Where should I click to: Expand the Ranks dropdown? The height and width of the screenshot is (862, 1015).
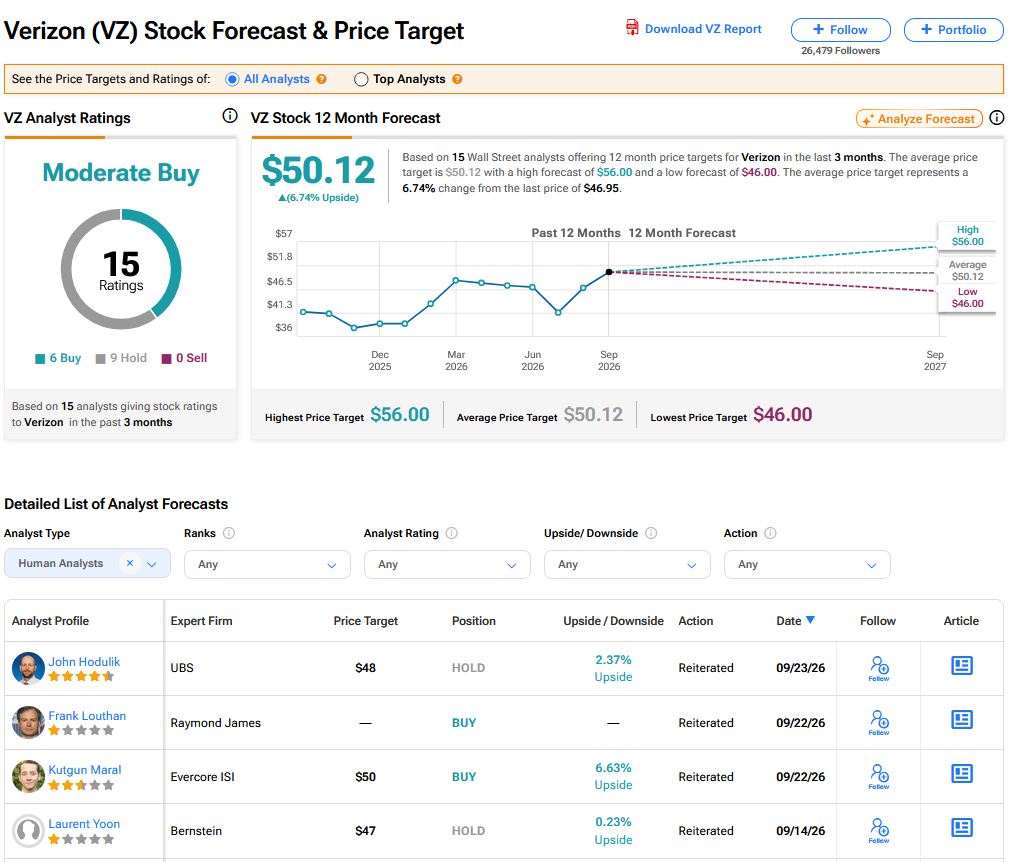point(267,564)
